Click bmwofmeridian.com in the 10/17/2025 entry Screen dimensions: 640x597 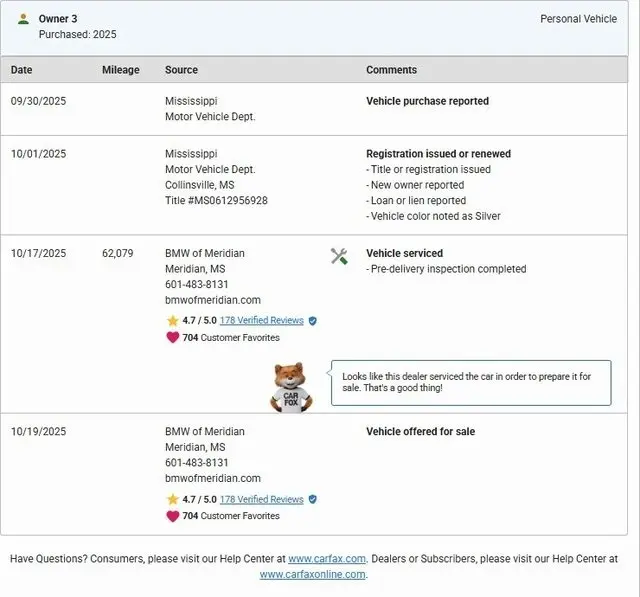pos(212,300)
